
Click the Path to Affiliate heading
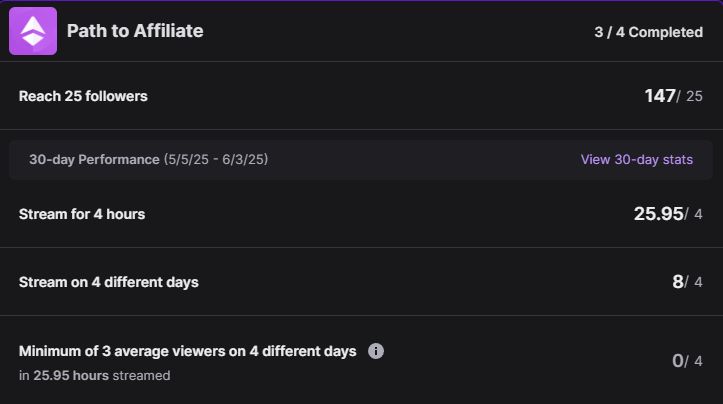(135, 31)
